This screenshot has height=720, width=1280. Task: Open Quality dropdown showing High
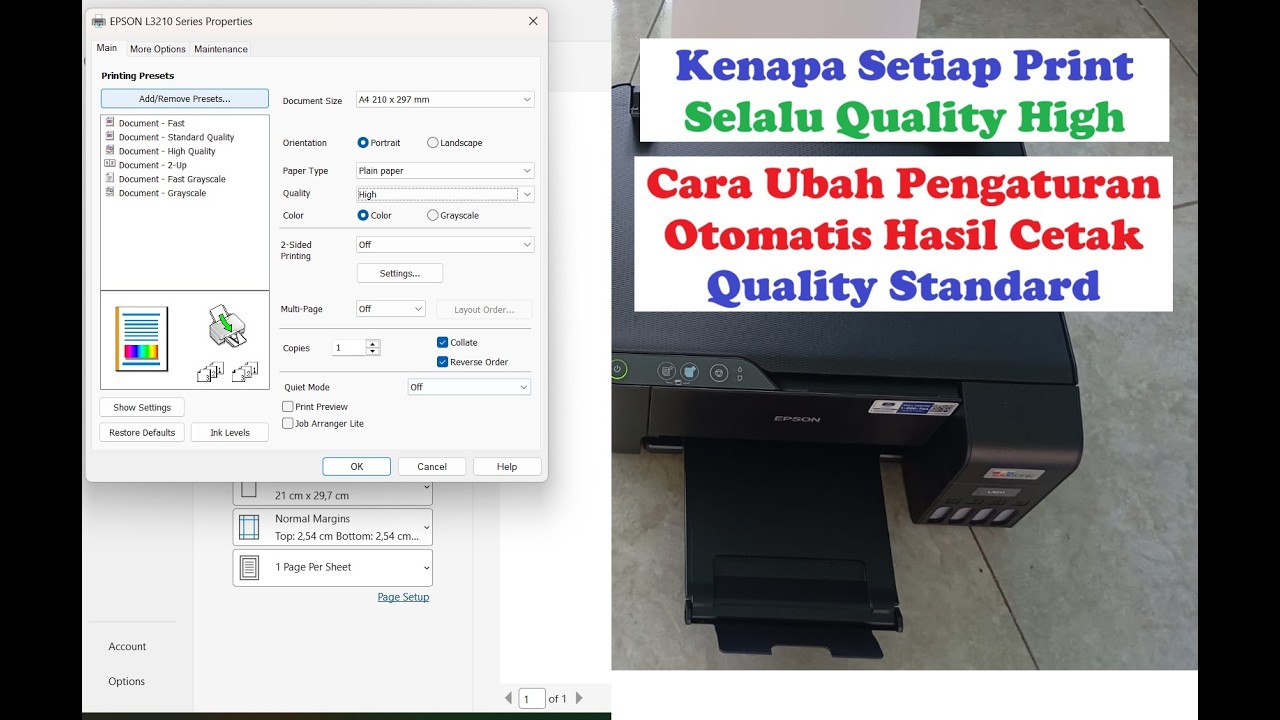(445, 195)
